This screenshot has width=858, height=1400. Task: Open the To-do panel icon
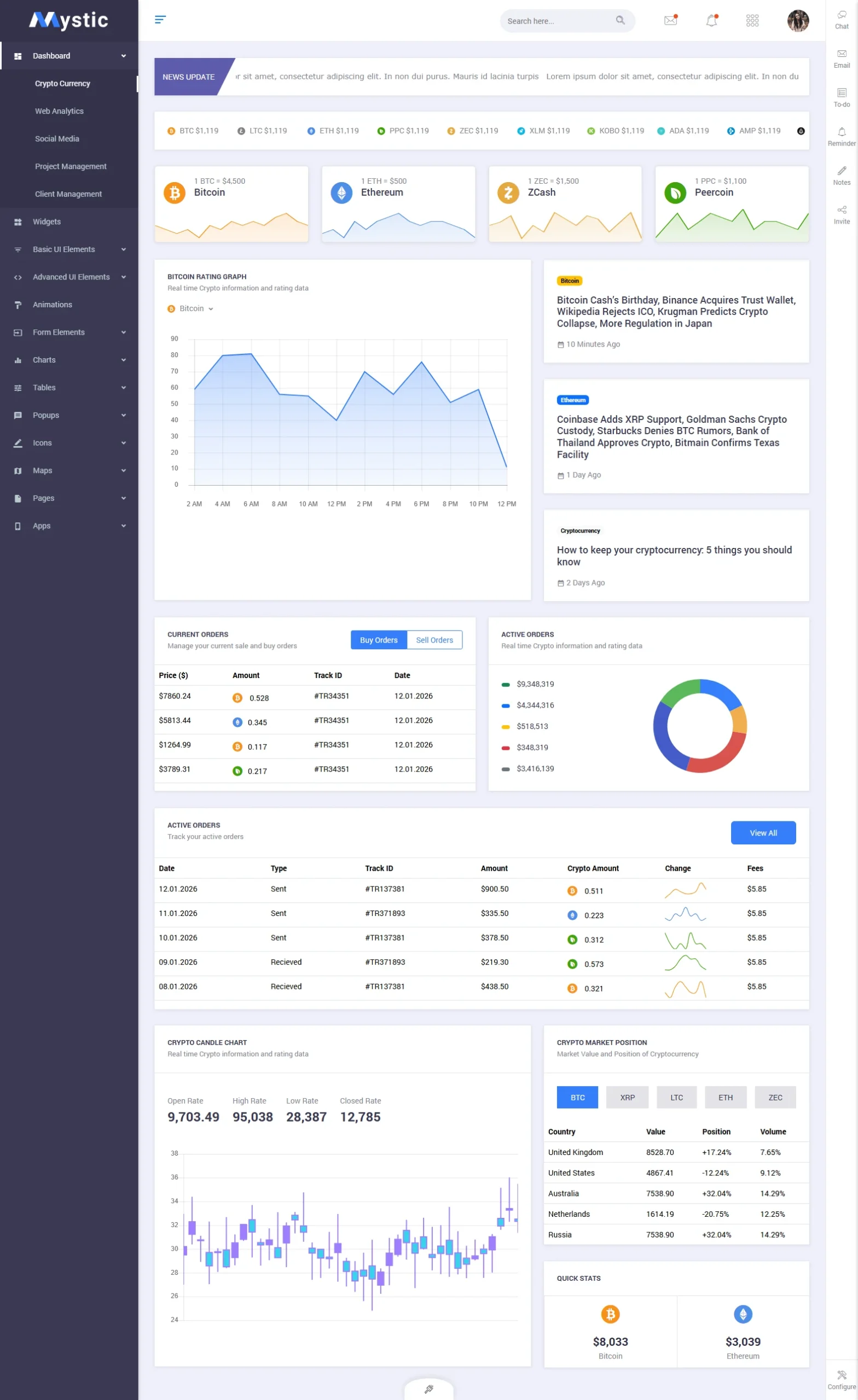click(842, 97)
